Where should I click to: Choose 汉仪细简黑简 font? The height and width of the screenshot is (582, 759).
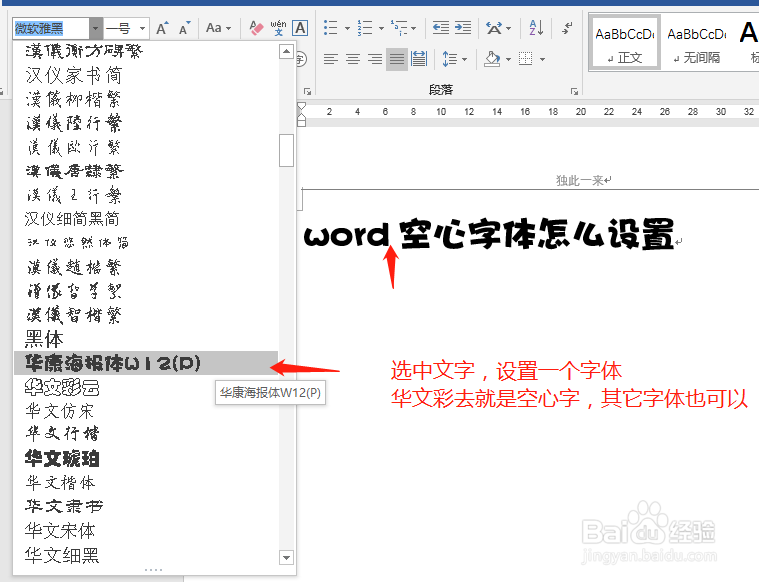146,219
